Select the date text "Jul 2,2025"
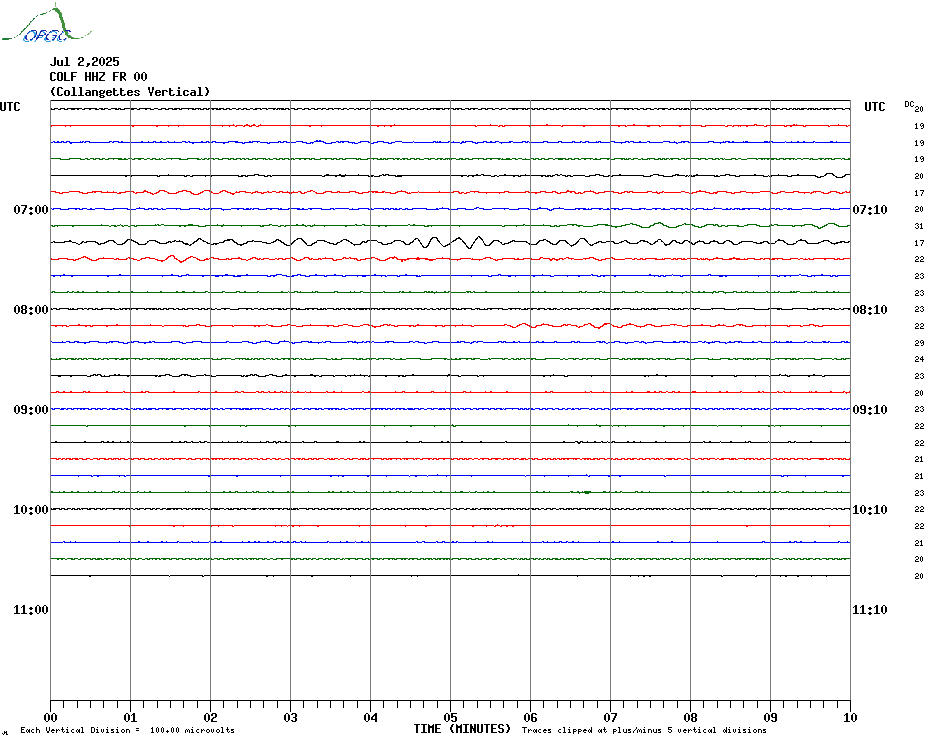 85,62
